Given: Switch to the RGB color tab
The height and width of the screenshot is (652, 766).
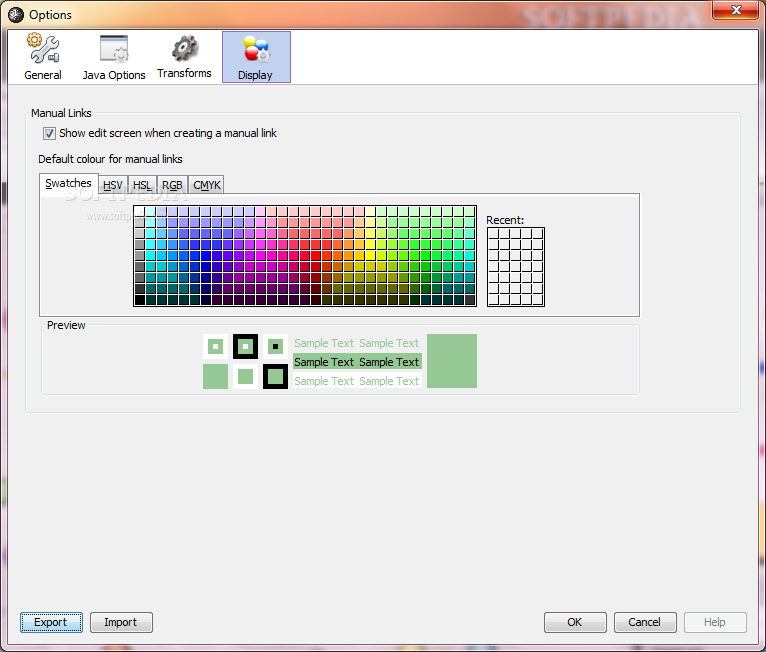Looking at the screenshot, I should 172,185.
